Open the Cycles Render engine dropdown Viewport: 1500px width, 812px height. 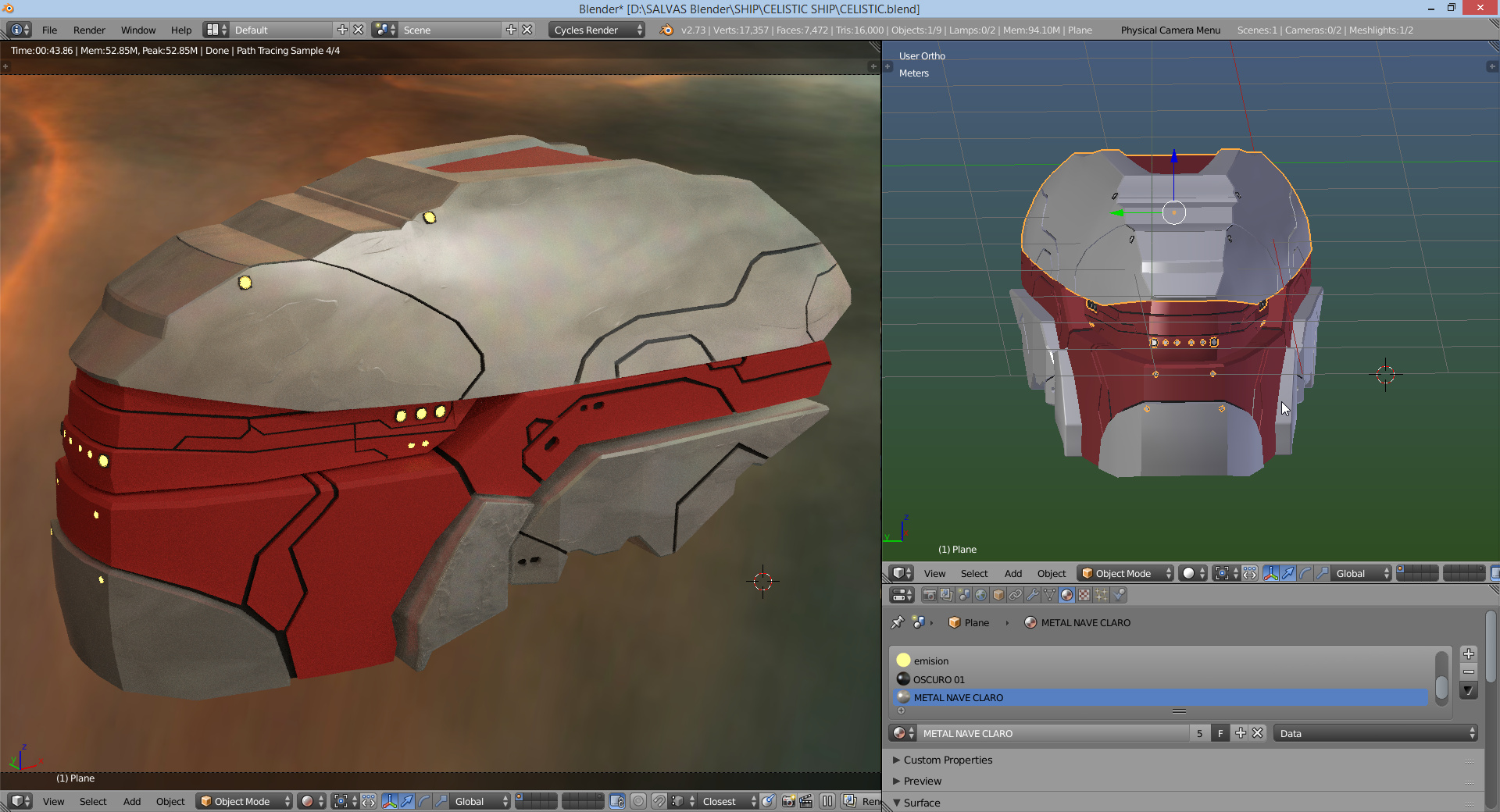[597, 30]
